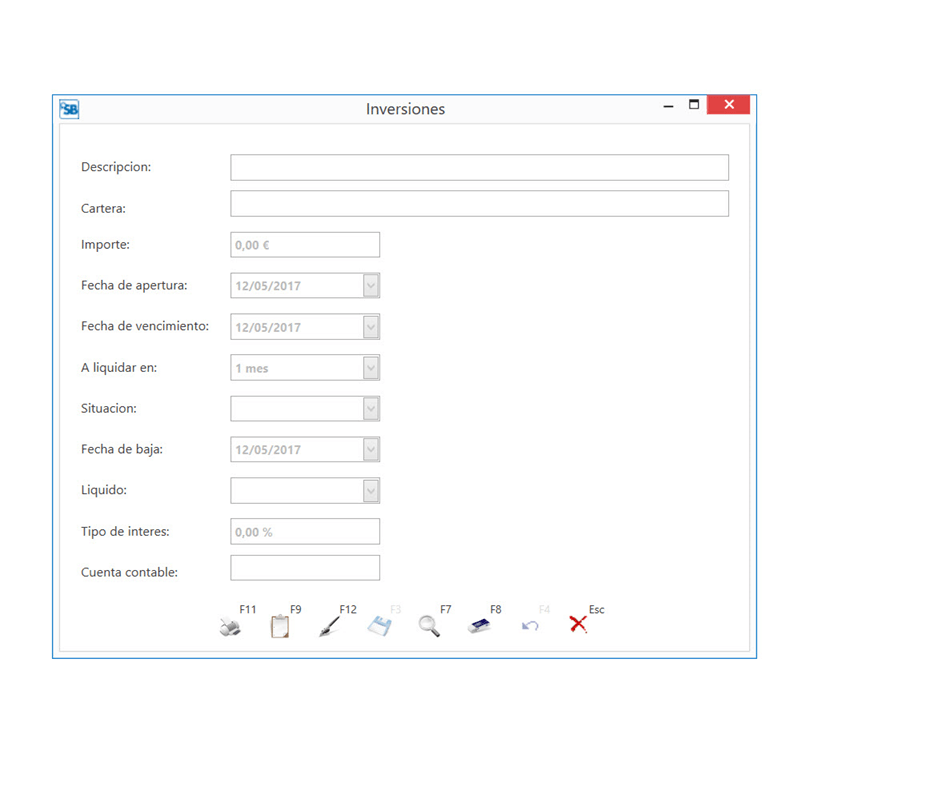
Task: Click the pen edit icon (F12)
Action: coord(329,627)
